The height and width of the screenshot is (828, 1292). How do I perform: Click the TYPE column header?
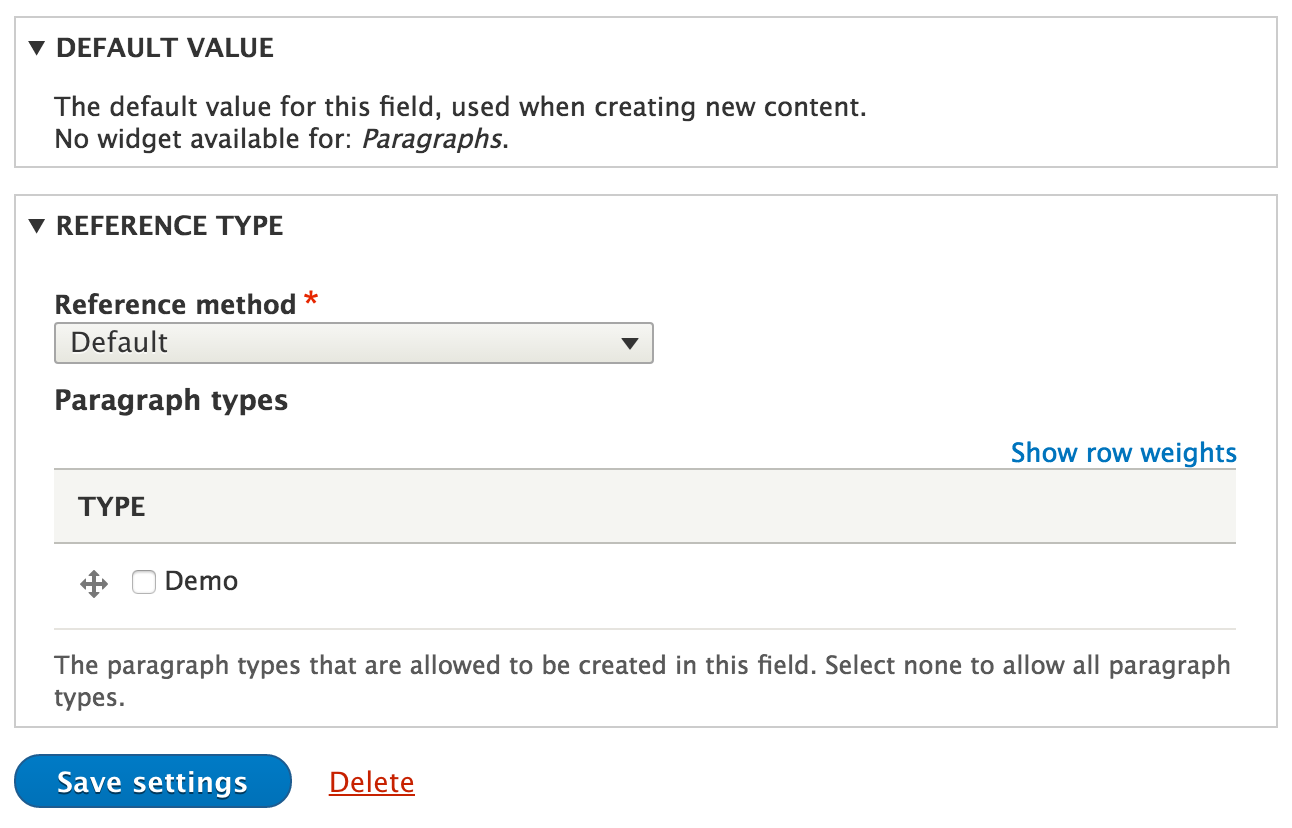coord(112,507)
